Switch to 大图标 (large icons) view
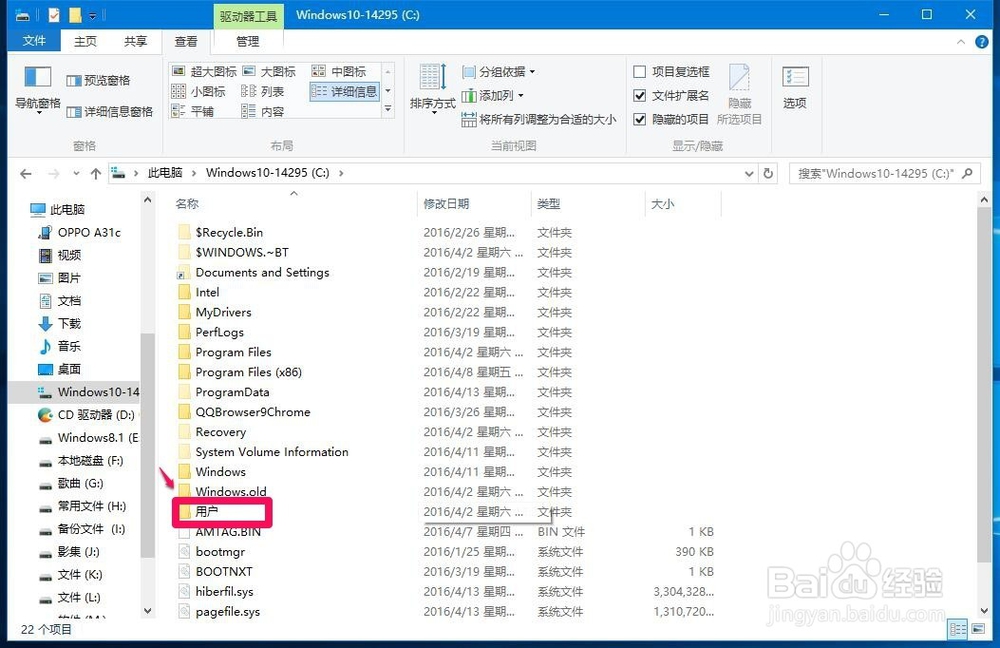 276,72
